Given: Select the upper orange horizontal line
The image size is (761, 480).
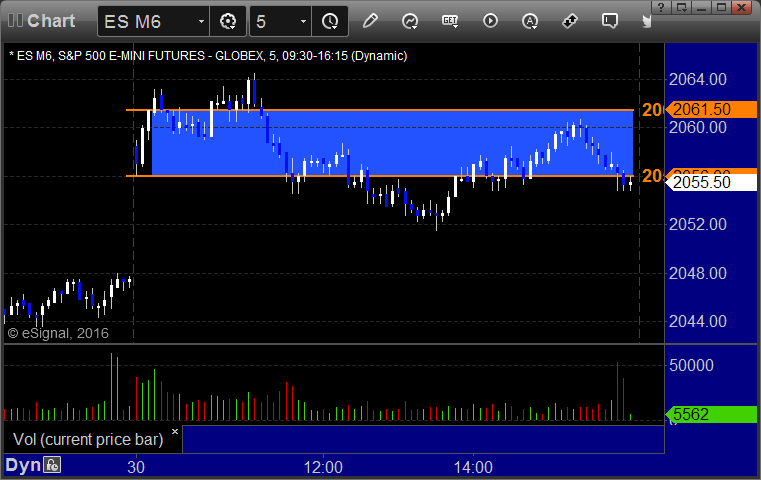Looking at the screenshot, I should pos(380,110).
